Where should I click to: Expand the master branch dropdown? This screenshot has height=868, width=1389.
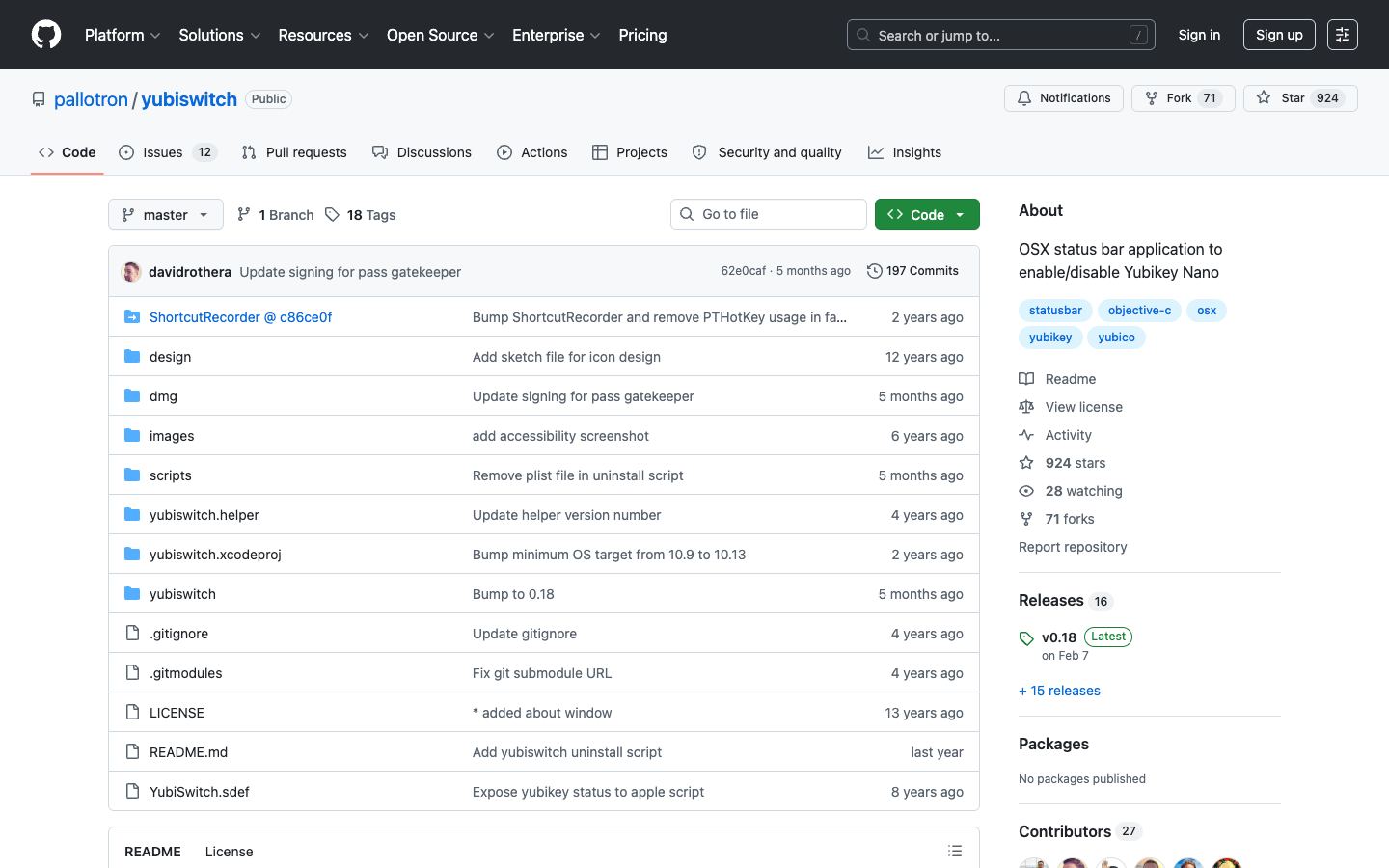point(166,214)
